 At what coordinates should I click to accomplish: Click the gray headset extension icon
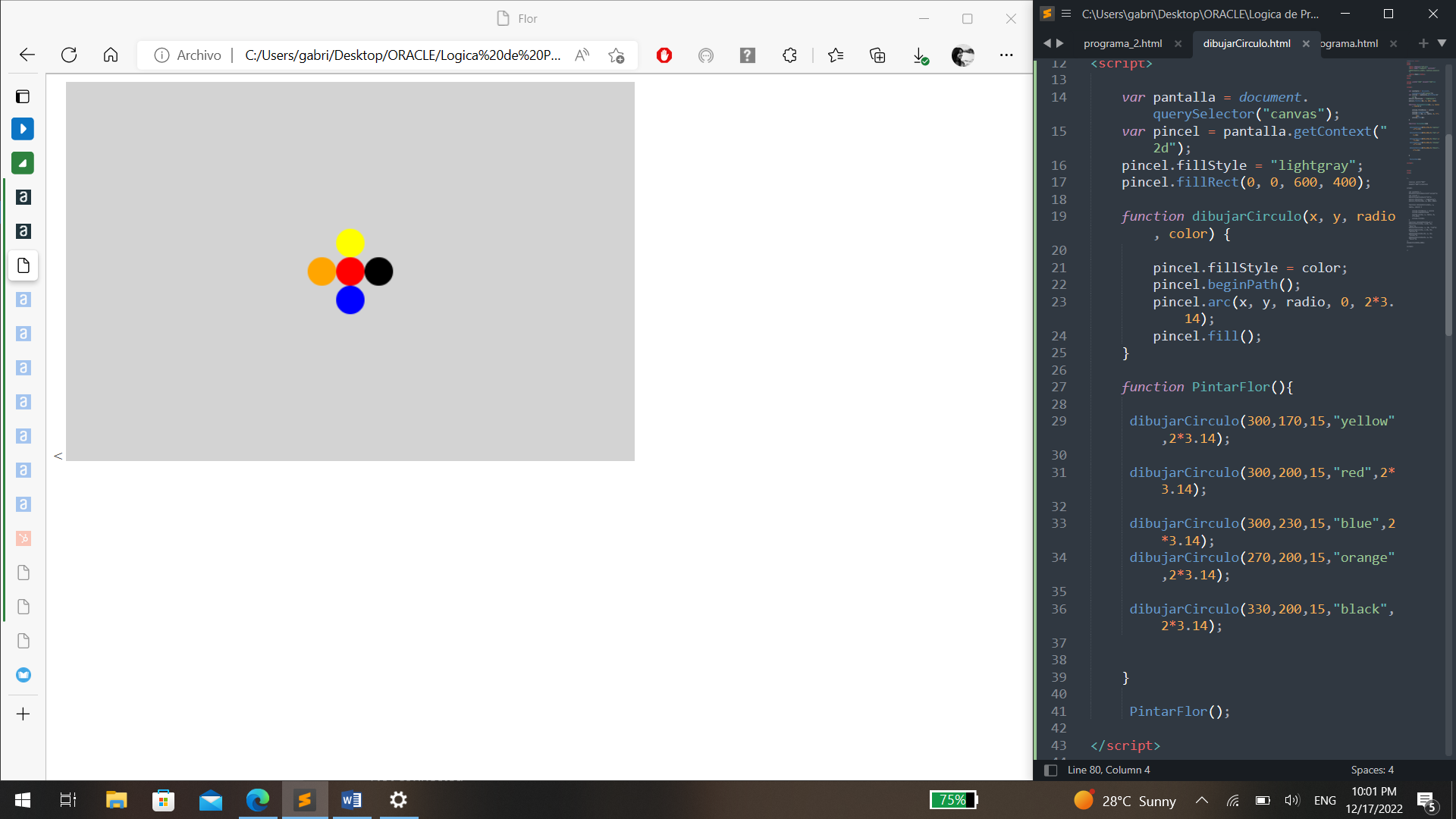pos(706,55)
